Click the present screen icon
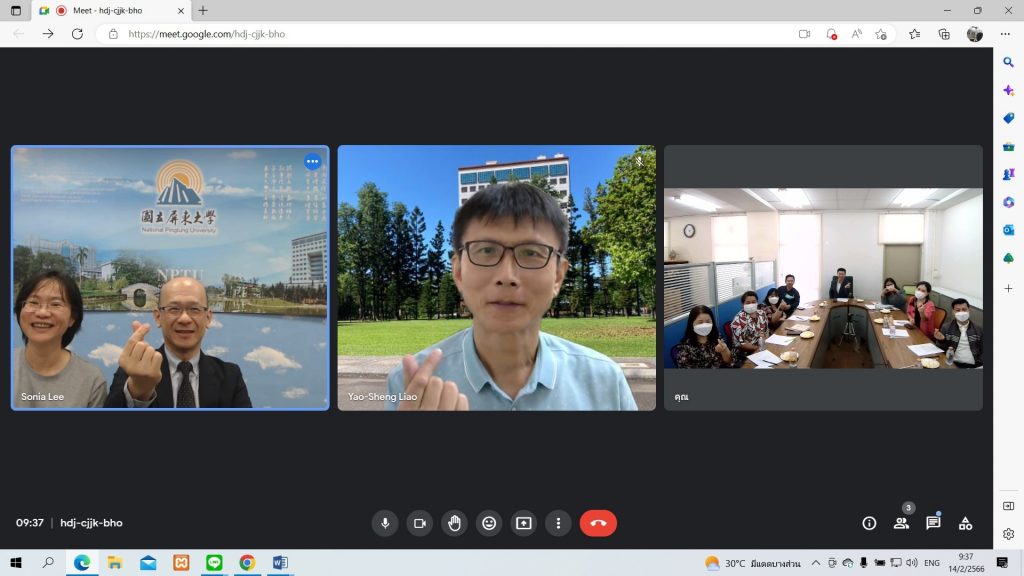This screenshot has width=1024, height=576. point(523,523)
